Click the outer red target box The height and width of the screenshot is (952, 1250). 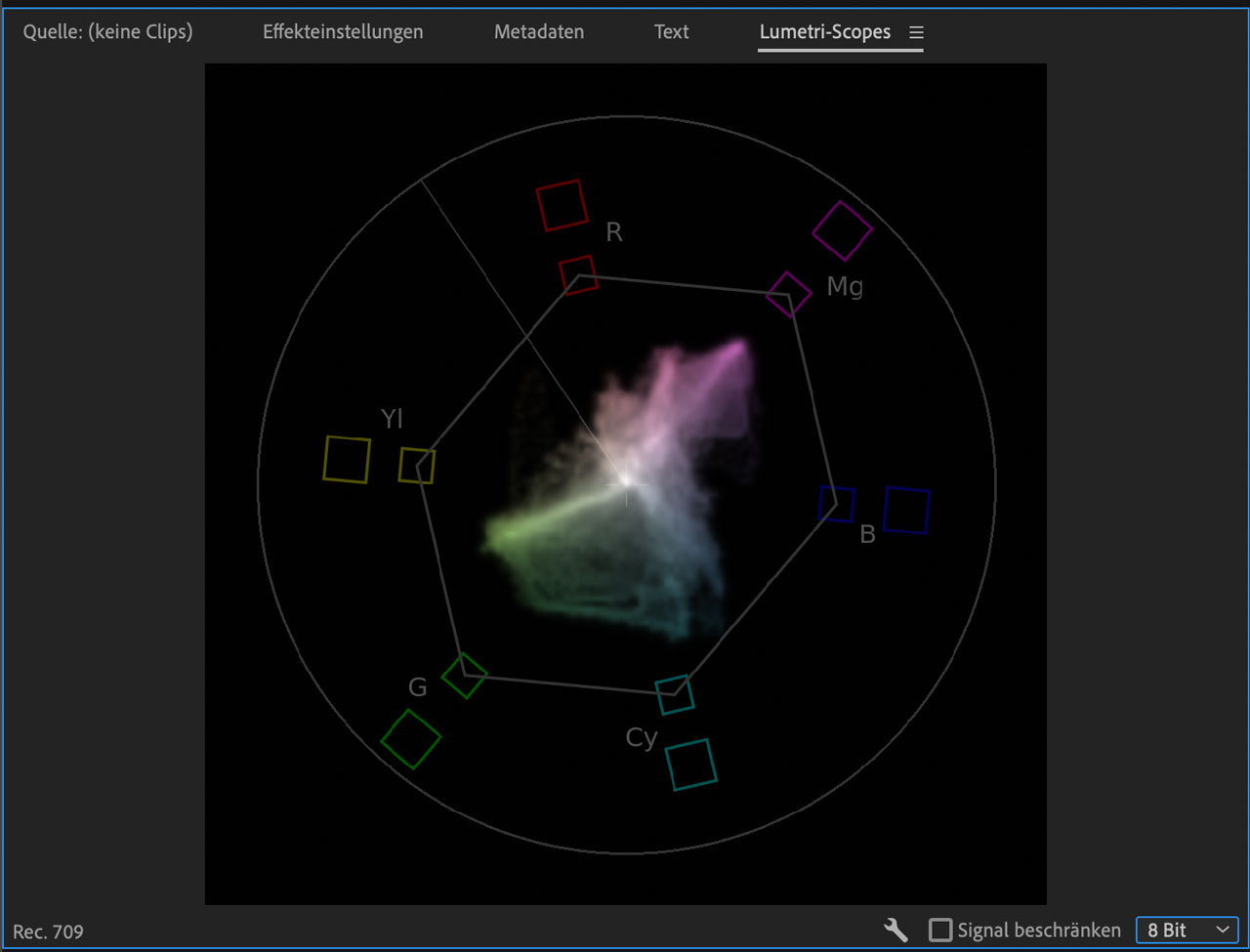[x=562, y=205]
